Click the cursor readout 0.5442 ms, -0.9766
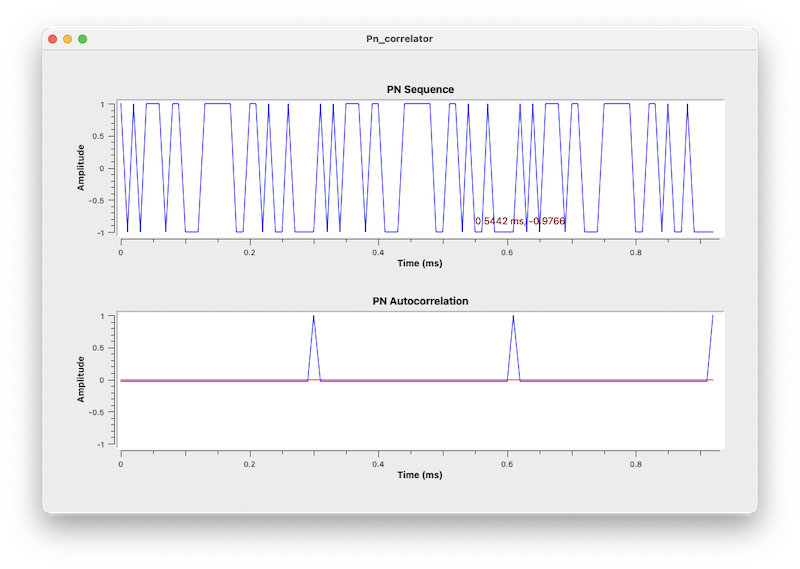This screenshot has width=800, height=569. pyautogui.click(x=520, y=221)
